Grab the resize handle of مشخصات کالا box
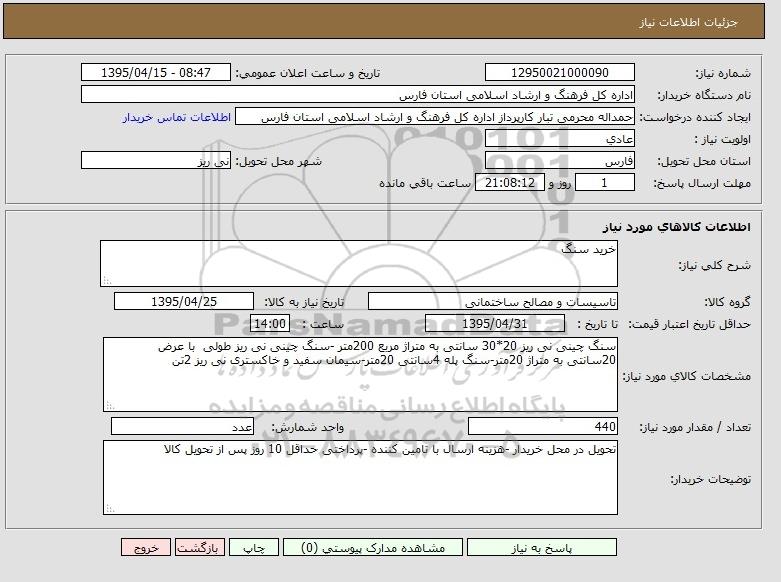Viewport: 781px width, 582px height. coord(110,406)
